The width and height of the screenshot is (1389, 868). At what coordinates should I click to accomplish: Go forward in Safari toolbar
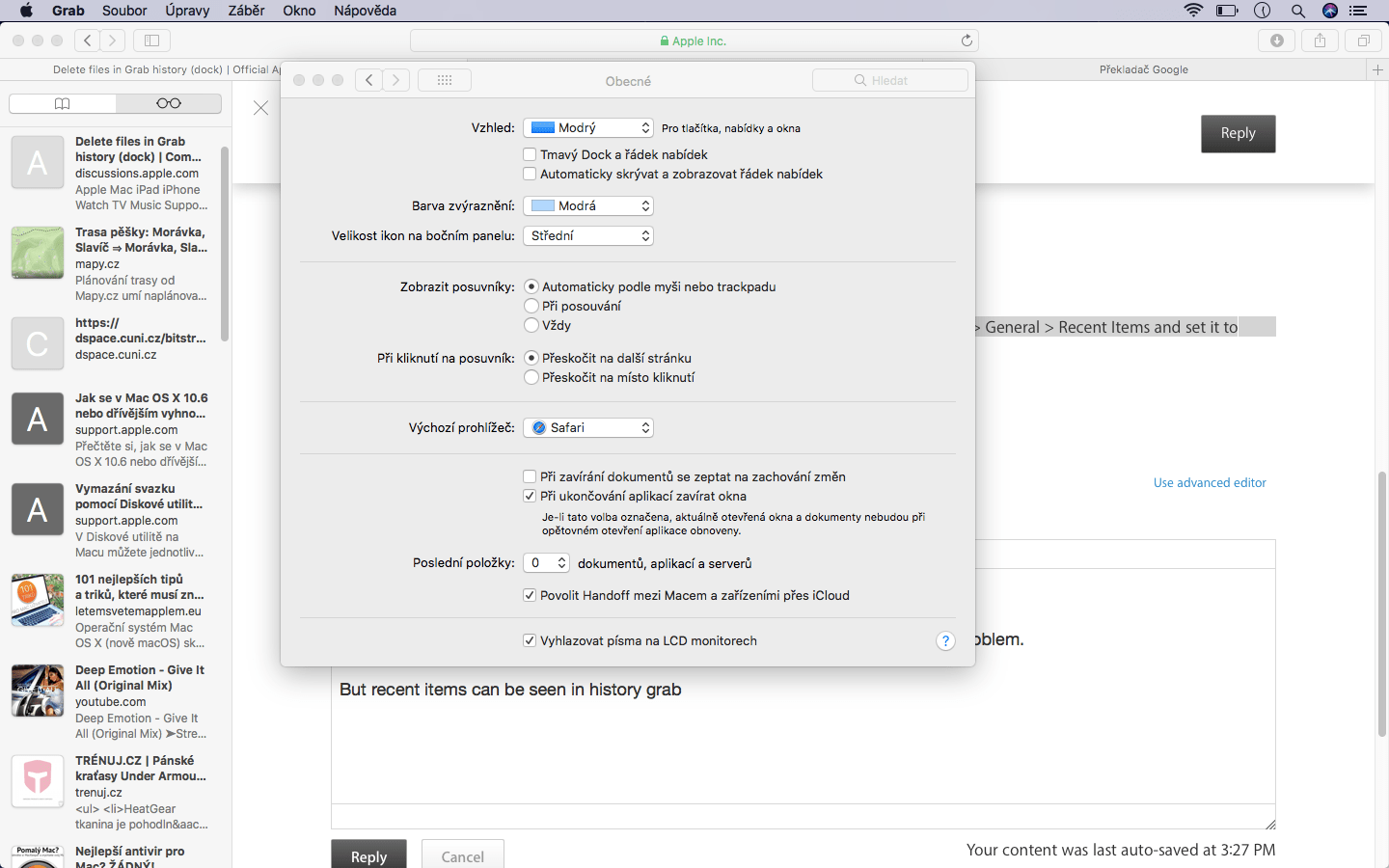(x=113, y=41)
